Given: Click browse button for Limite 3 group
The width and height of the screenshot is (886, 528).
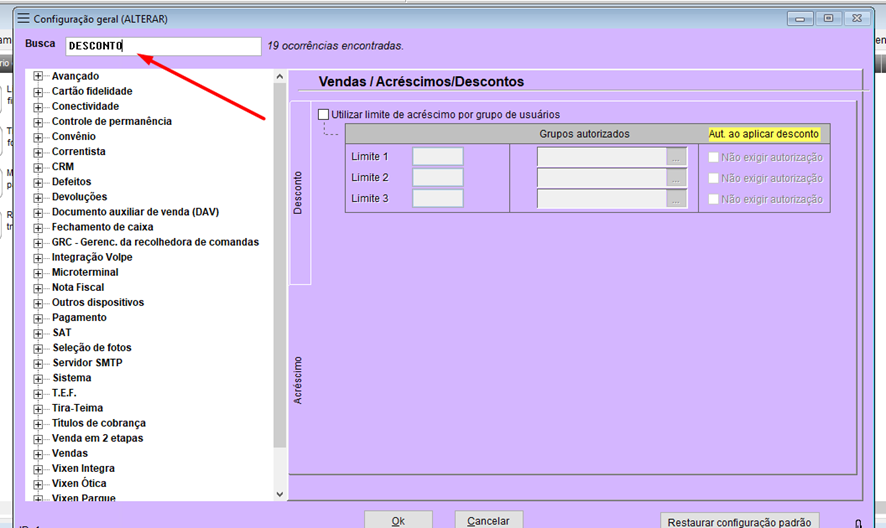Looking at the screenshot, I should tap(677, 199).
